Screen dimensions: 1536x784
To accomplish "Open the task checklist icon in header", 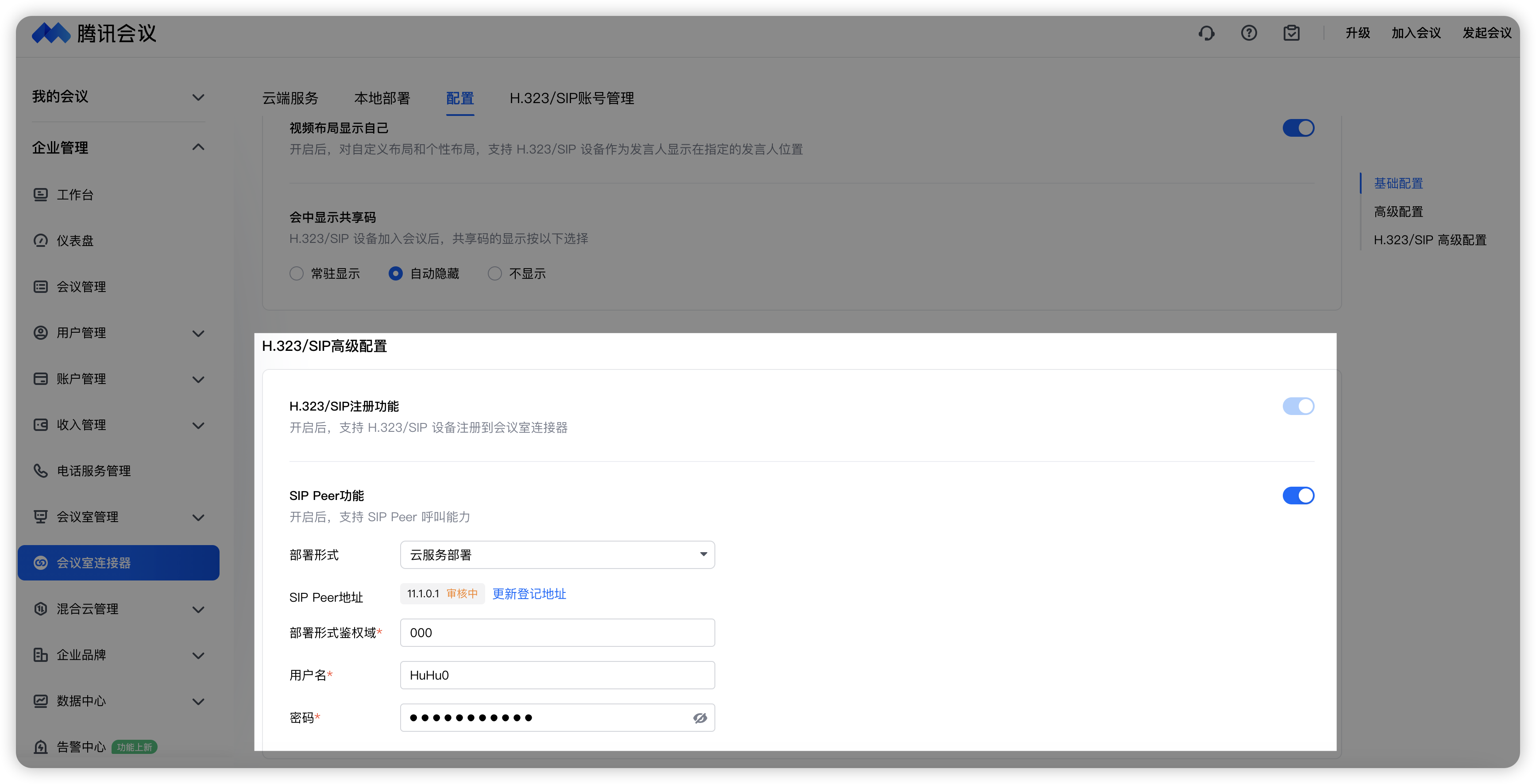I will [1292, 33].
